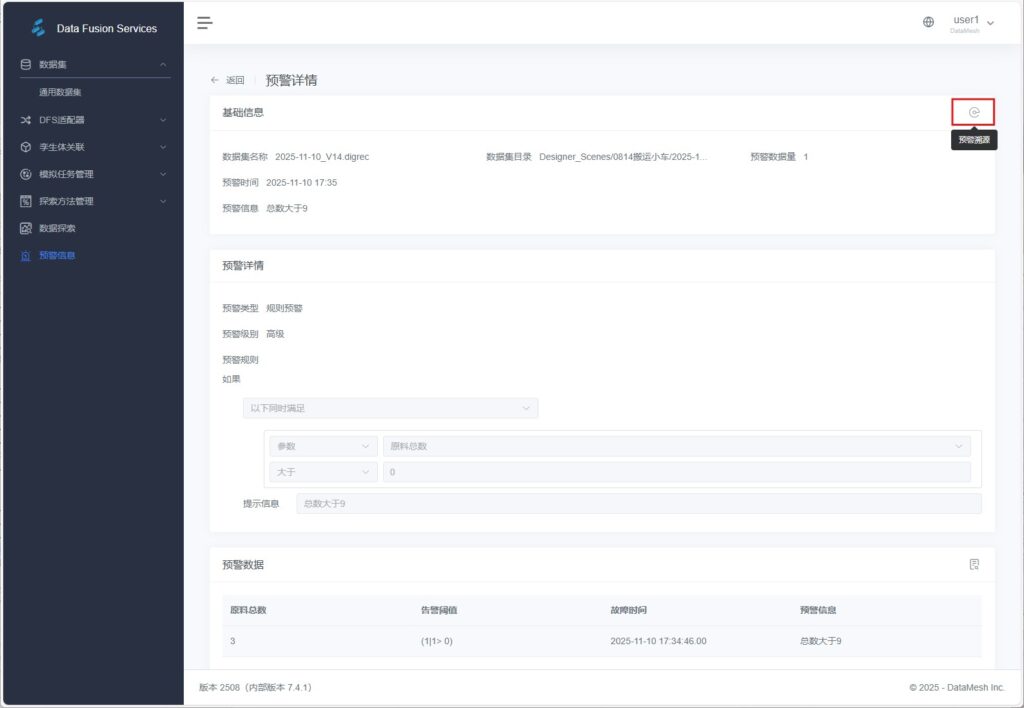
Task: Open 通用数据集 submenu item
Action: click(60, 92)
